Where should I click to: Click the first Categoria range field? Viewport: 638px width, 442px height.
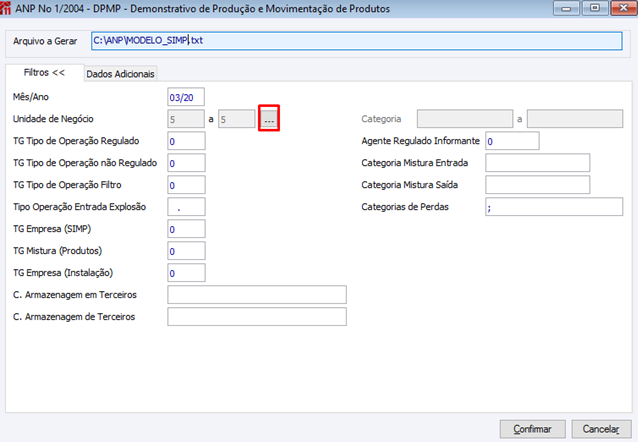pyautogui.click(x=465, y=119)
